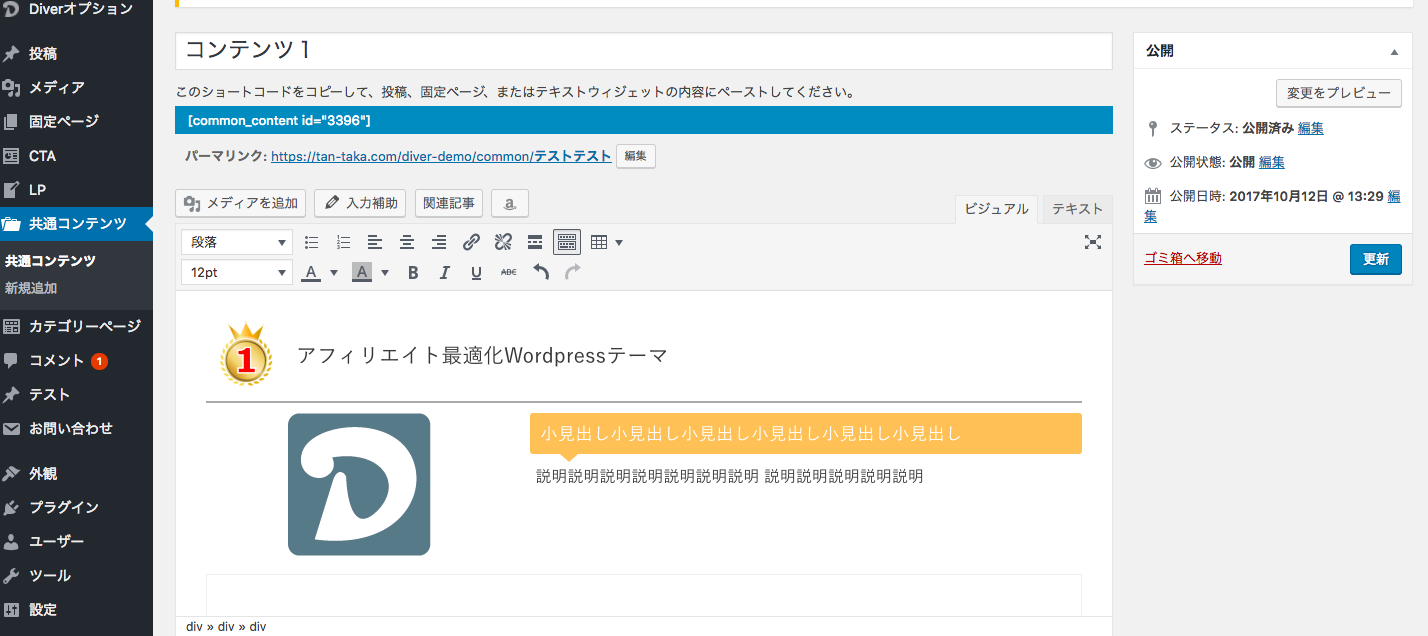Open the text color picker arrow
This screenshot has width=1428, height=636.
334,272
